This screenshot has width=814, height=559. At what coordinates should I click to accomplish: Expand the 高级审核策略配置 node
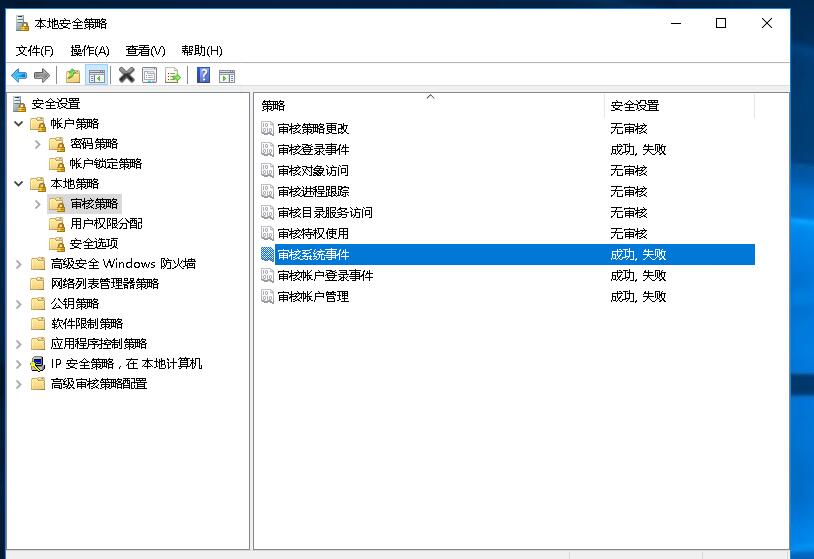pyautogui.click(x=19, y=384)
